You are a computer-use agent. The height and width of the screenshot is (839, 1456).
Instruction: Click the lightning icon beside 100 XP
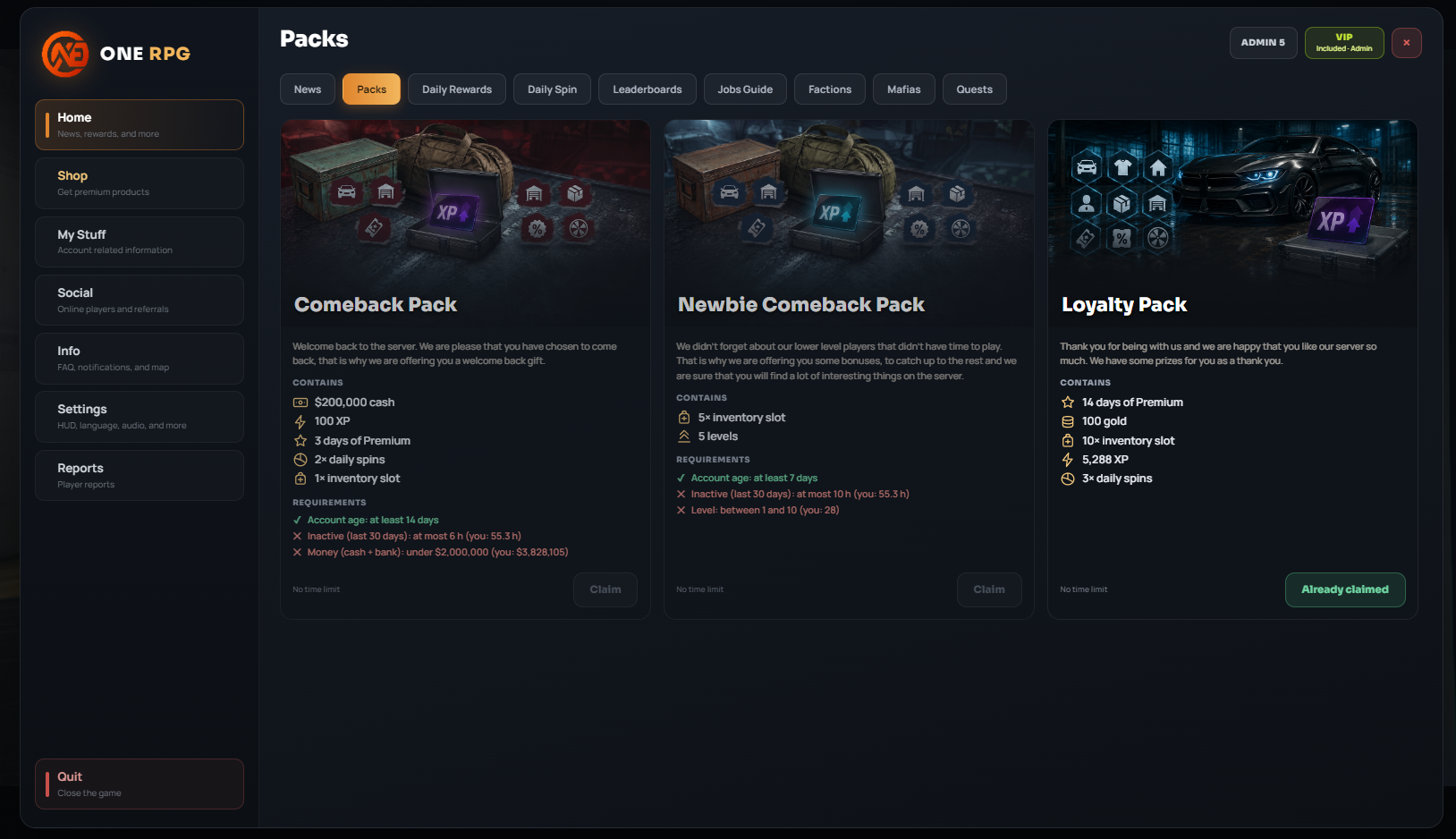(301, 421)
